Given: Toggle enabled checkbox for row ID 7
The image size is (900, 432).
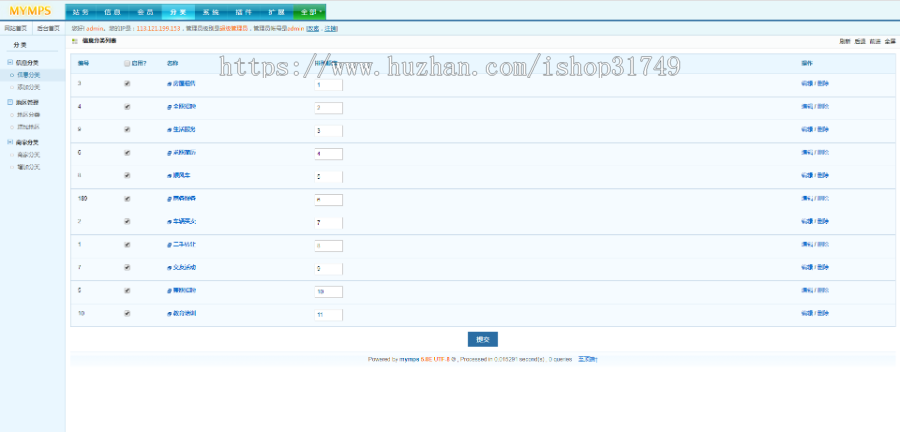Looking at the screenshot, I should click(x=127, y=267).
